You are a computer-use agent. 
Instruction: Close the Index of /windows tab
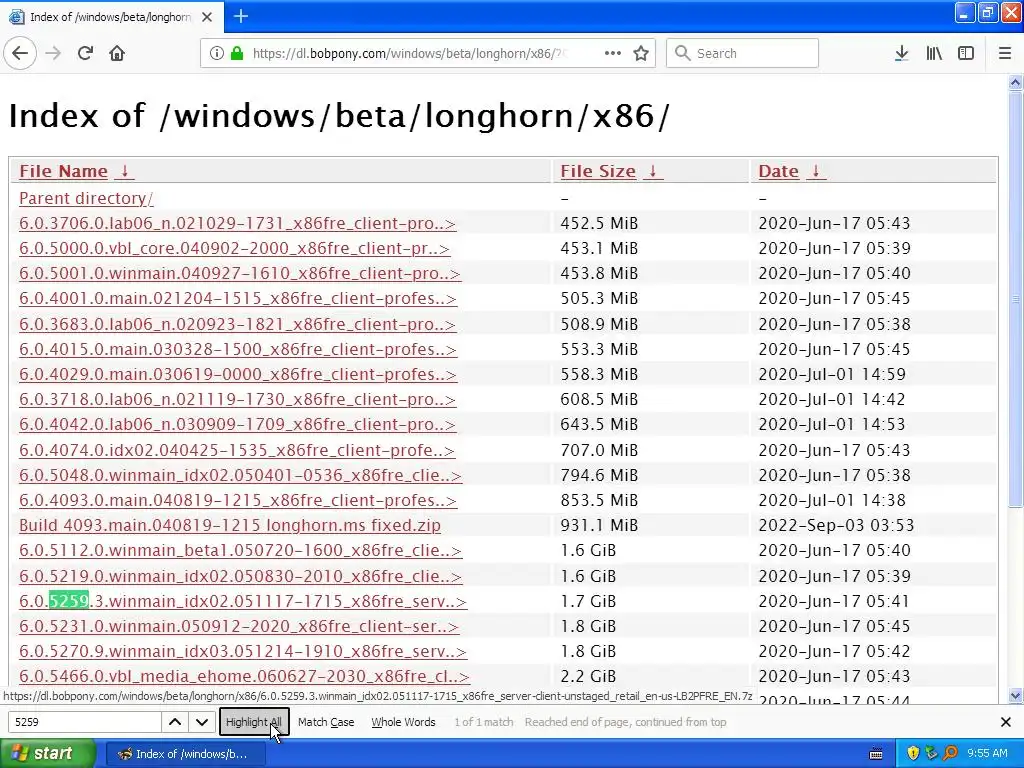(x=207, y=17)
